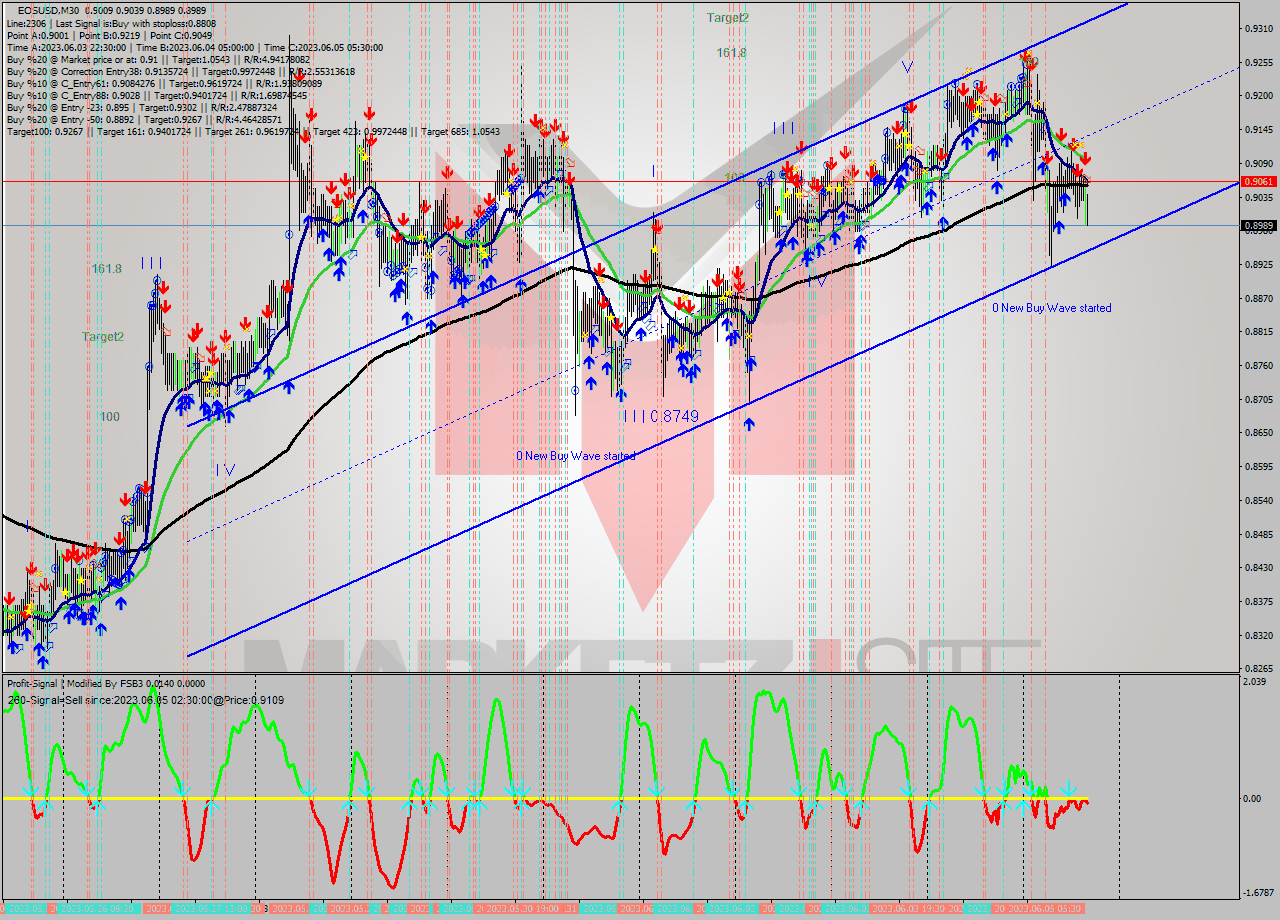Viewport: 1280px width, 920px height.
Task: Select the I V wave label
Action: (x=225, y=469)
